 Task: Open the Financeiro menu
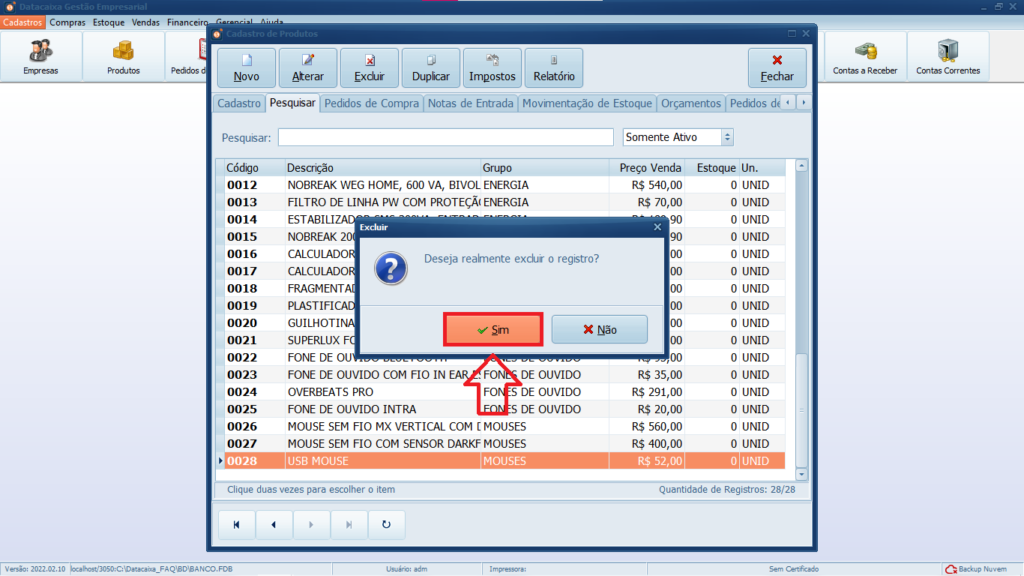pyautogui.click(x=187, y=21)
